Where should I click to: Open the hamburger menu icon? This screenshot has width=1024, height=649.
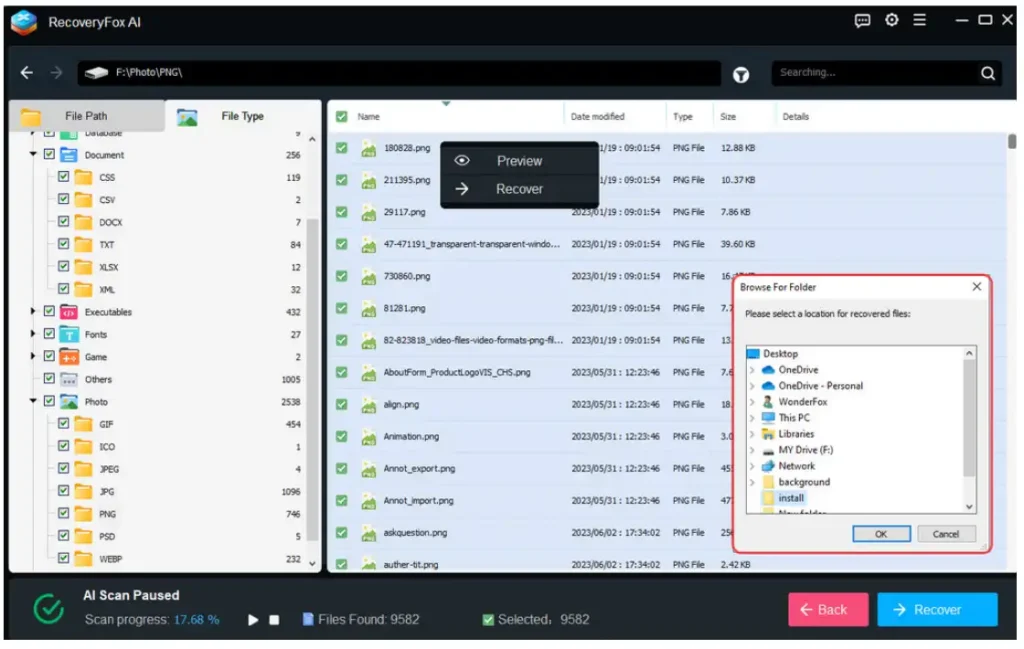click(x=920, y=20)
